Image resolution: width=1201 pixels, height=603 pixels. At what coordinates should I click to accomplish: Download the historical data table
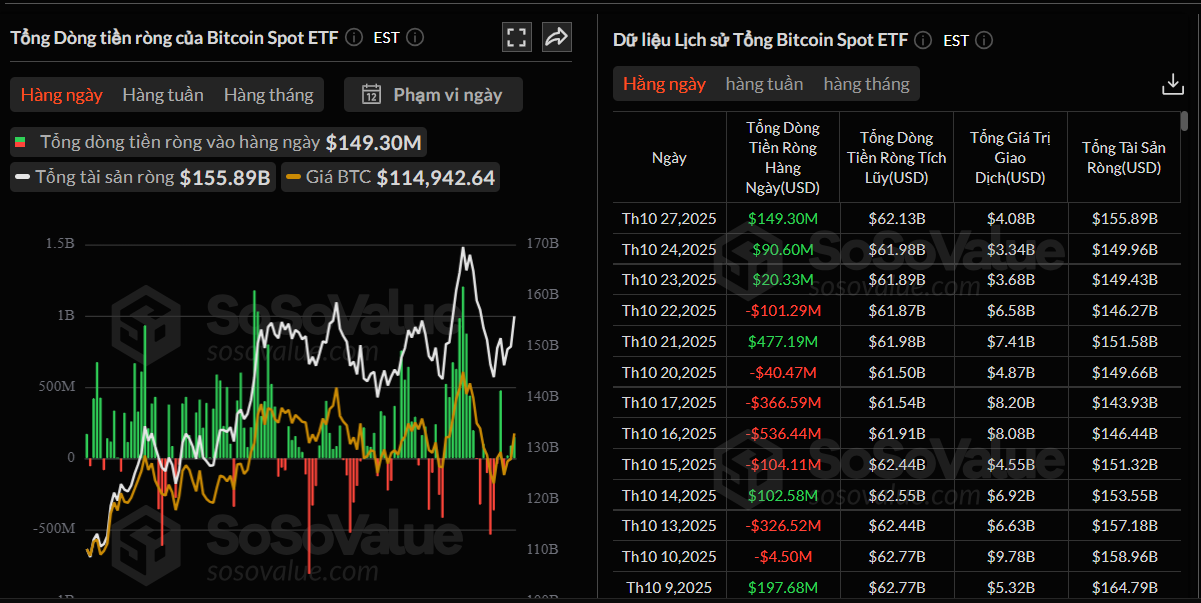point(1173,84)
